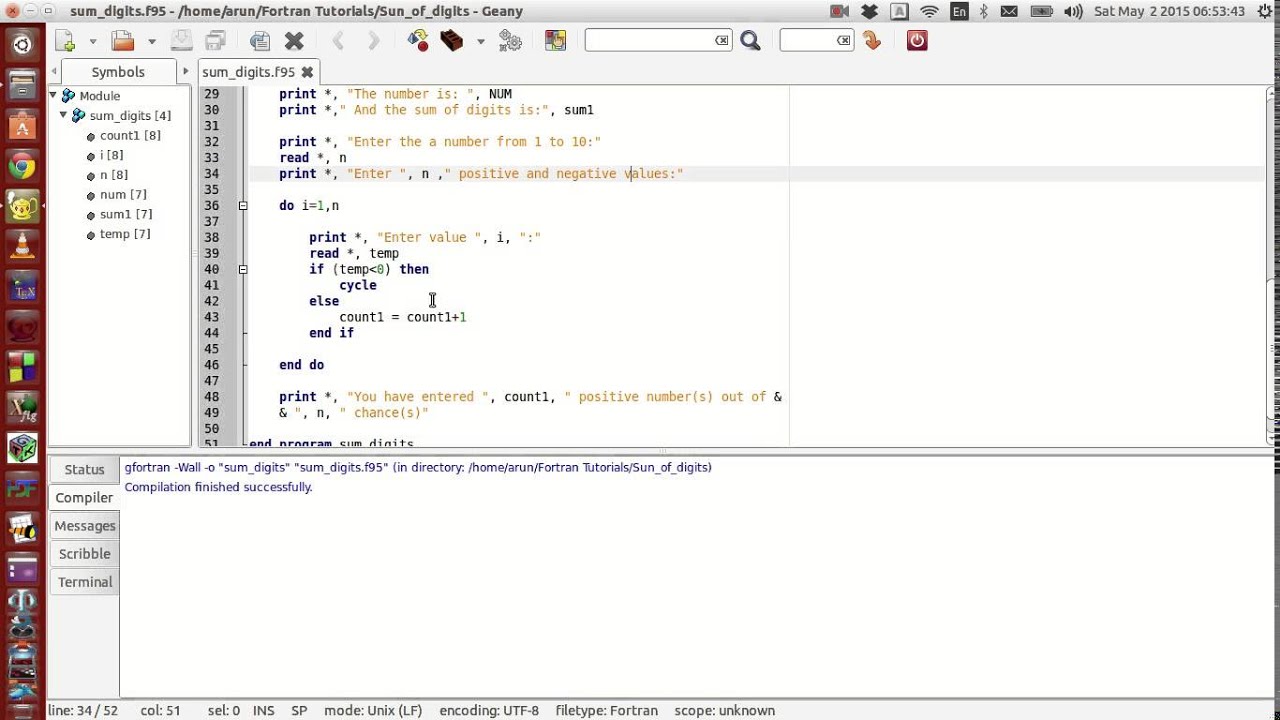This screenshot has width=1280, height=720.
Task: Select temp [7] symbol
Action: coord(124,234)
